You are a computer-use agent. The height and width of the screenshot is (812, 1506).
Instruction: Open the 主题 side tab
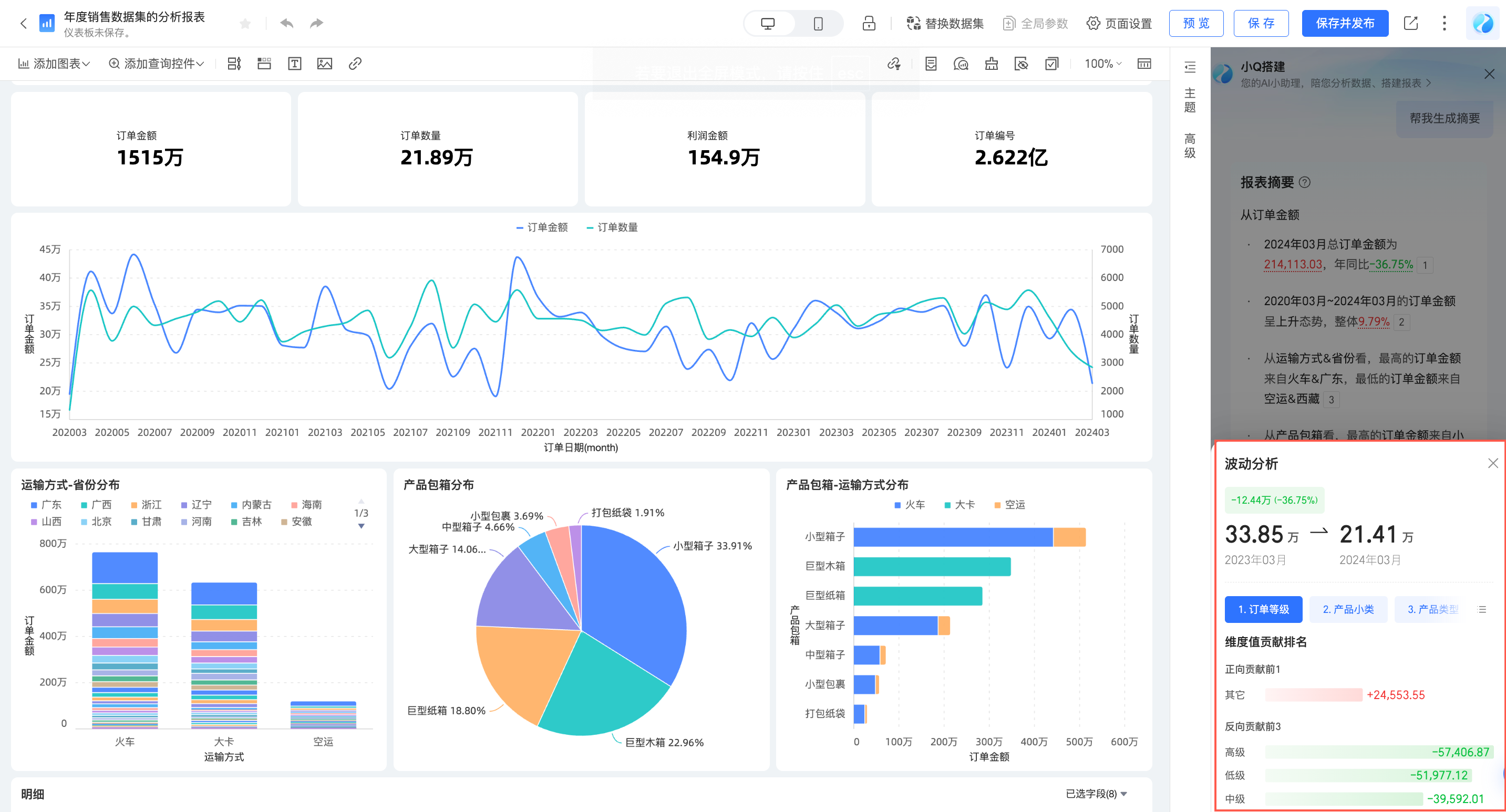(x=1190, y=100)
